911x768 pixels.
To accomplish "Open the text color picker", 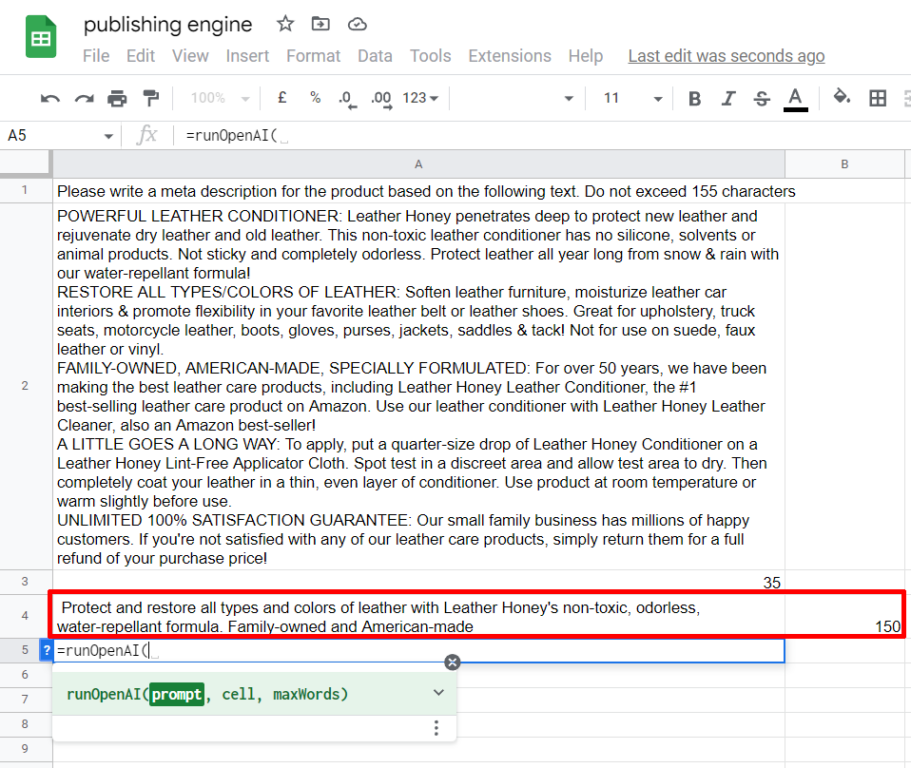I will (x=795, y=98).
